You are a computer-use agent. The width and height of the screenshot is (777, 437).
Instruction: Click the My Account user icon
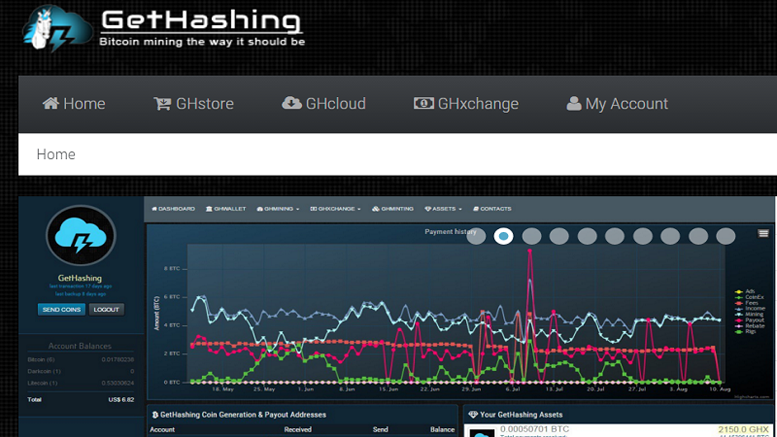[574, 104]
